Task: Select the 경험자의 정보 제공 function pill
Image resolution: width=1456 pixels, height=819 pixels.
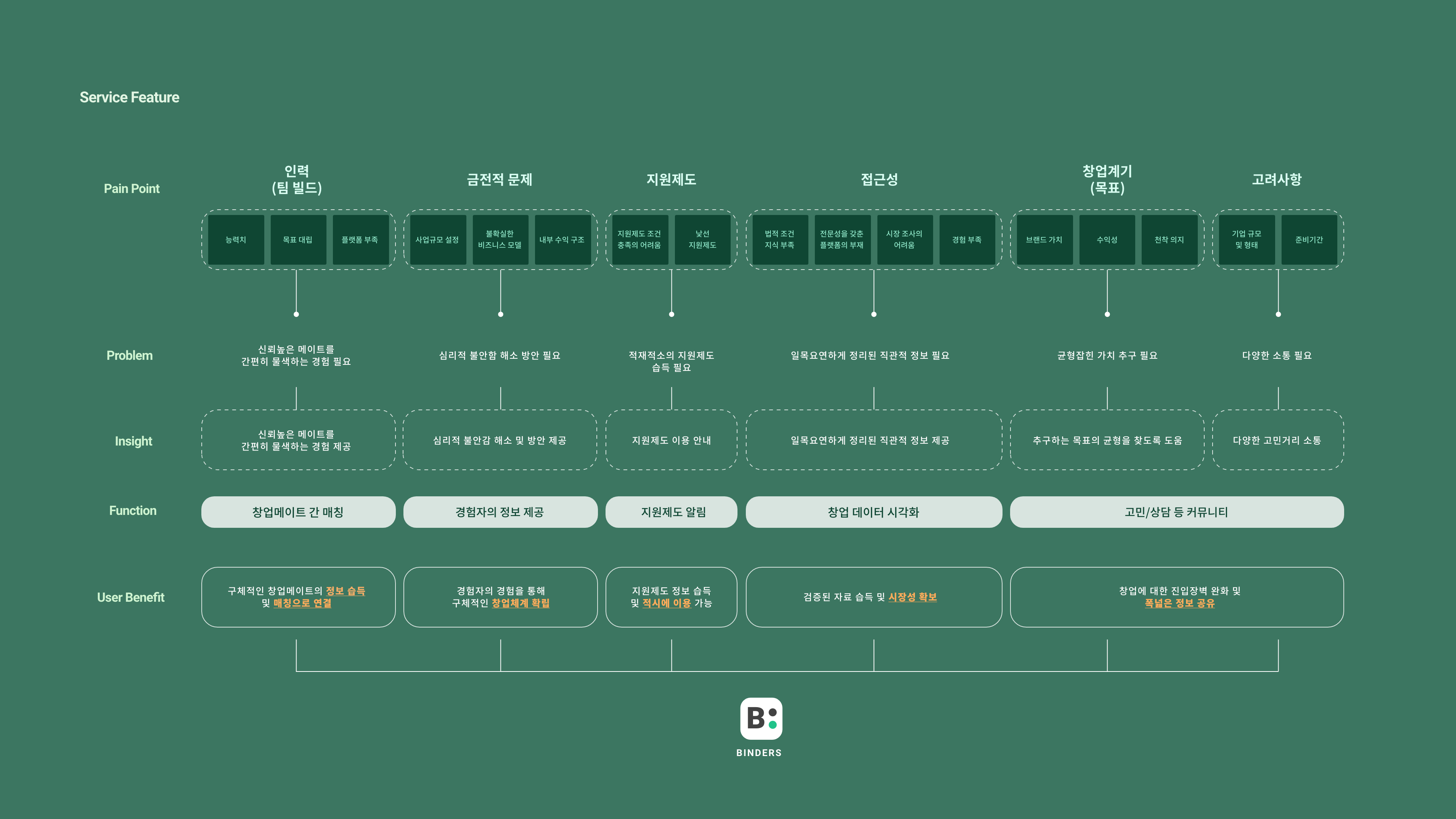Action: coord(500,512)
